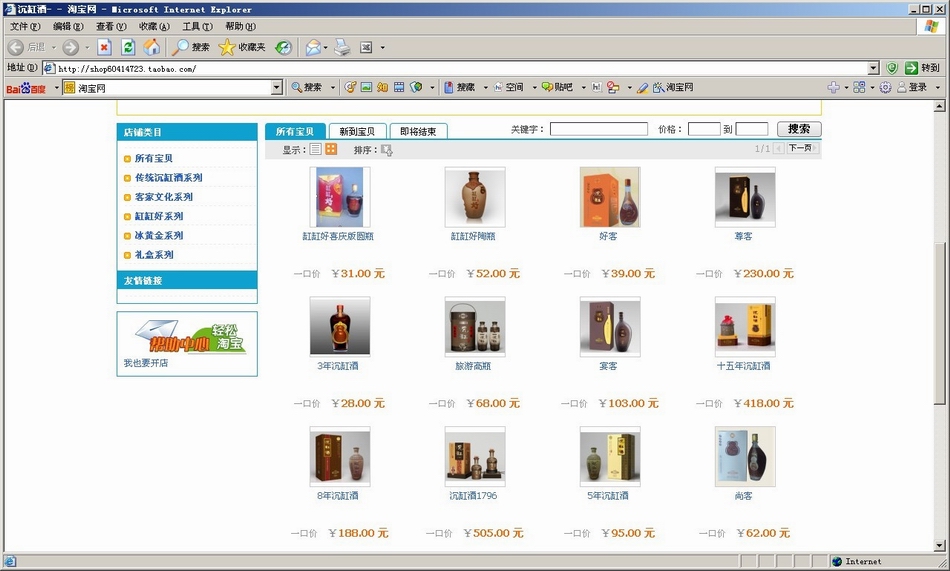Click Baidu toolbar magnifier 搜索 button
The height and width of the screenshot is (571, 950).
[x=307, y=87]
